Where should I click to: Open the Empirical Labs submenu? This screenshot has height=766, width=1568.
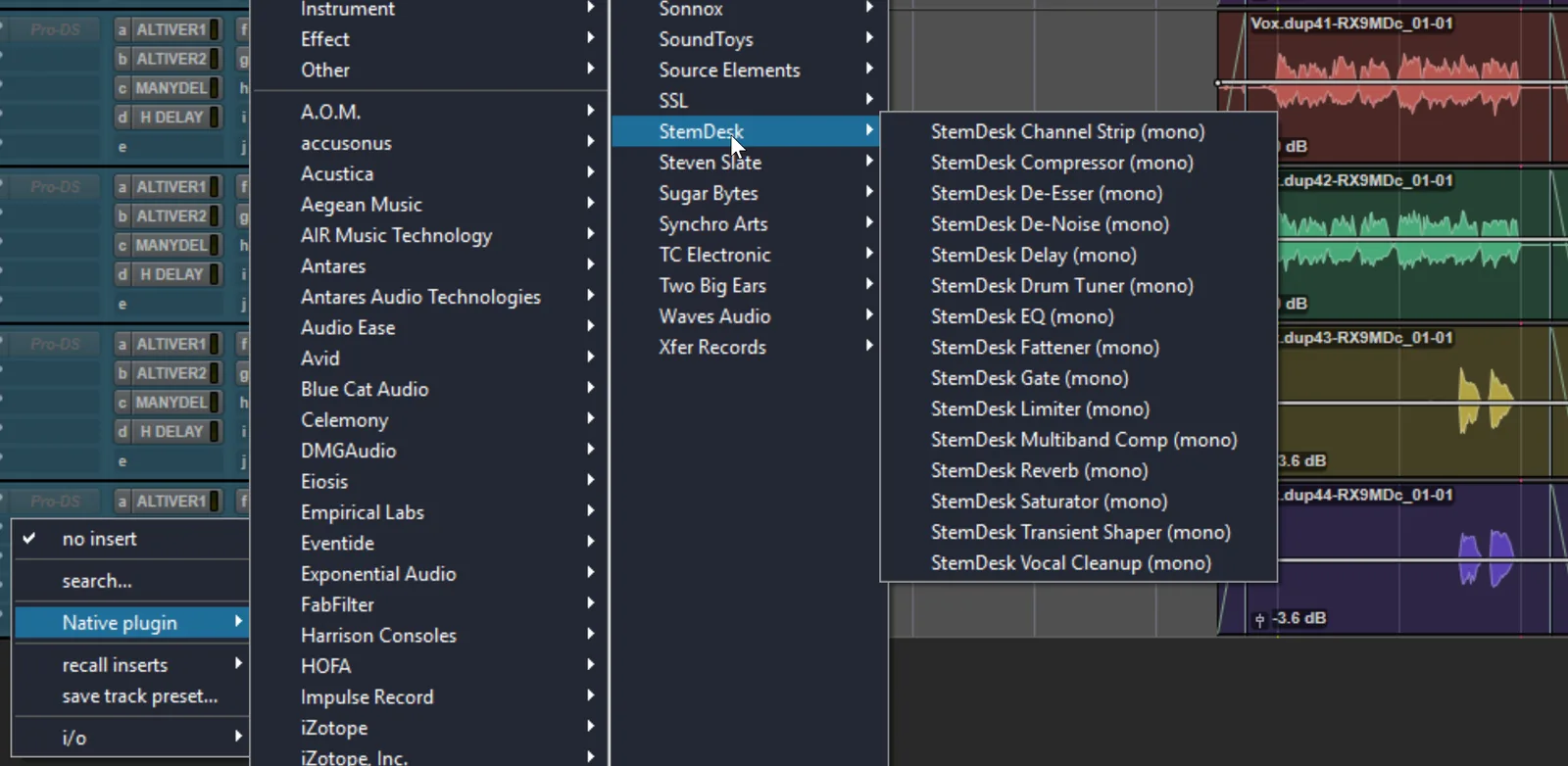pos(429,512)
